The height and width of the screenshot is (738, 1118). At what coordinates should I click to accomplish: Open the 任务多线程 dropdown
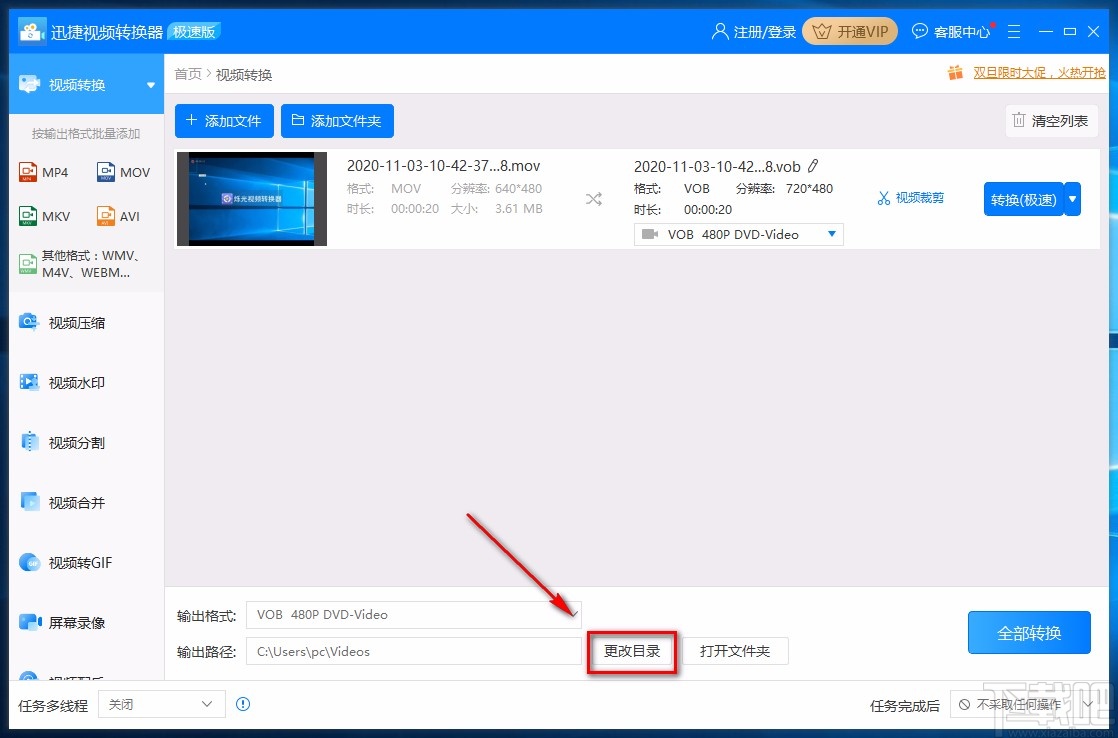tap(162, 704)
